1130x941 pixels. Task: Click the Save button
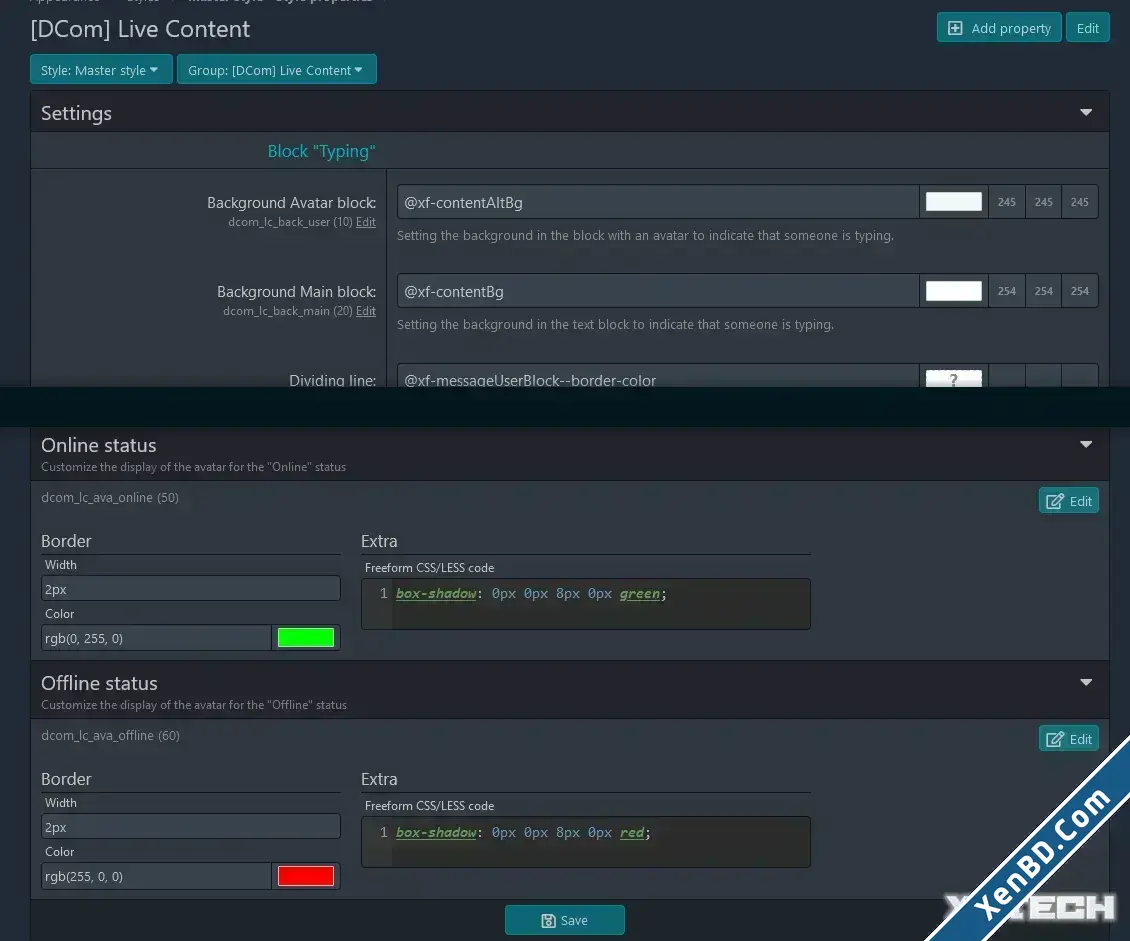point(564,920)
